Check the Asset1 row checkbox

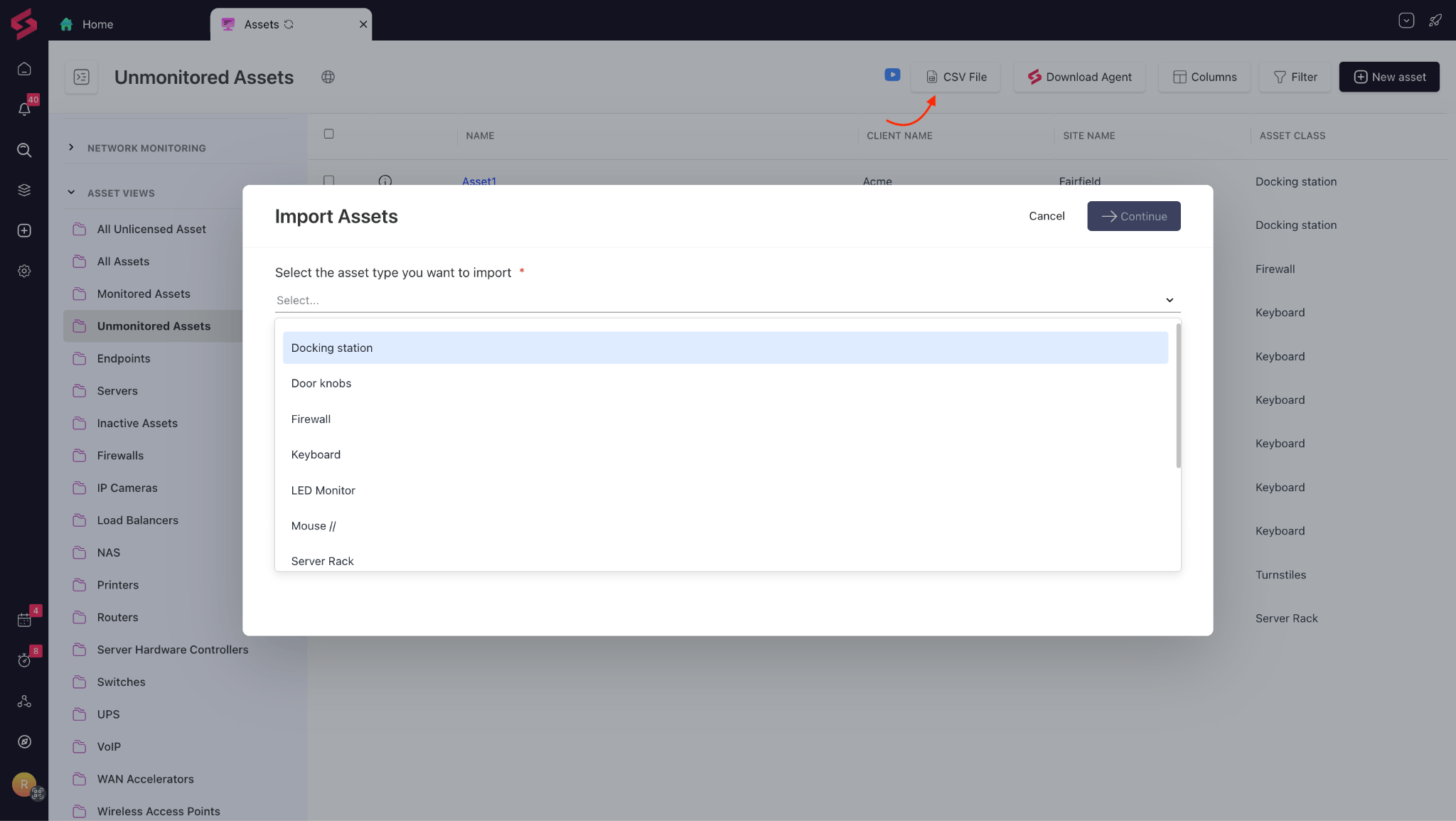[x=328, y=181]
